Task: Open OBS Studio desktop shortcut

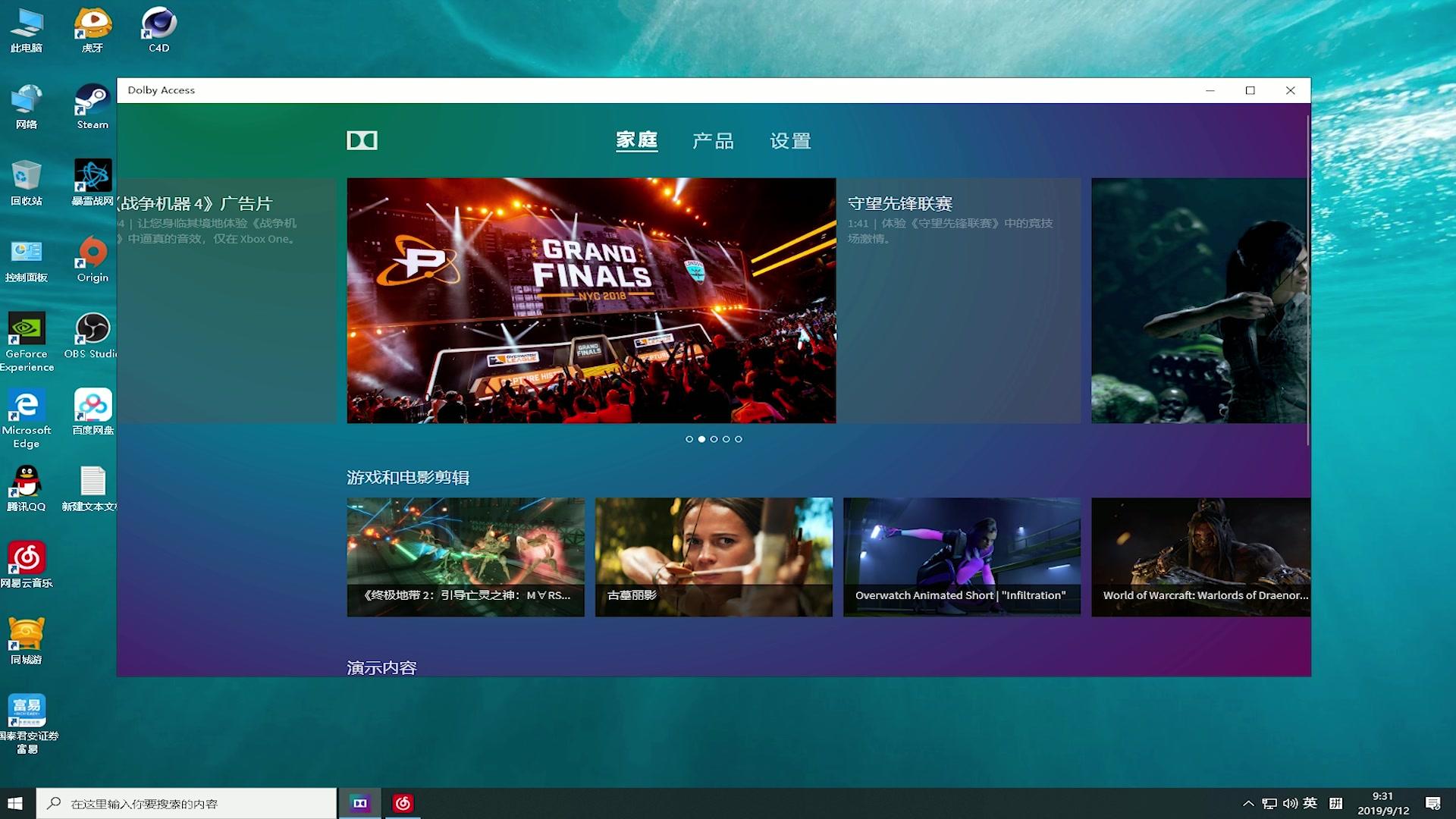Action: 93,336
